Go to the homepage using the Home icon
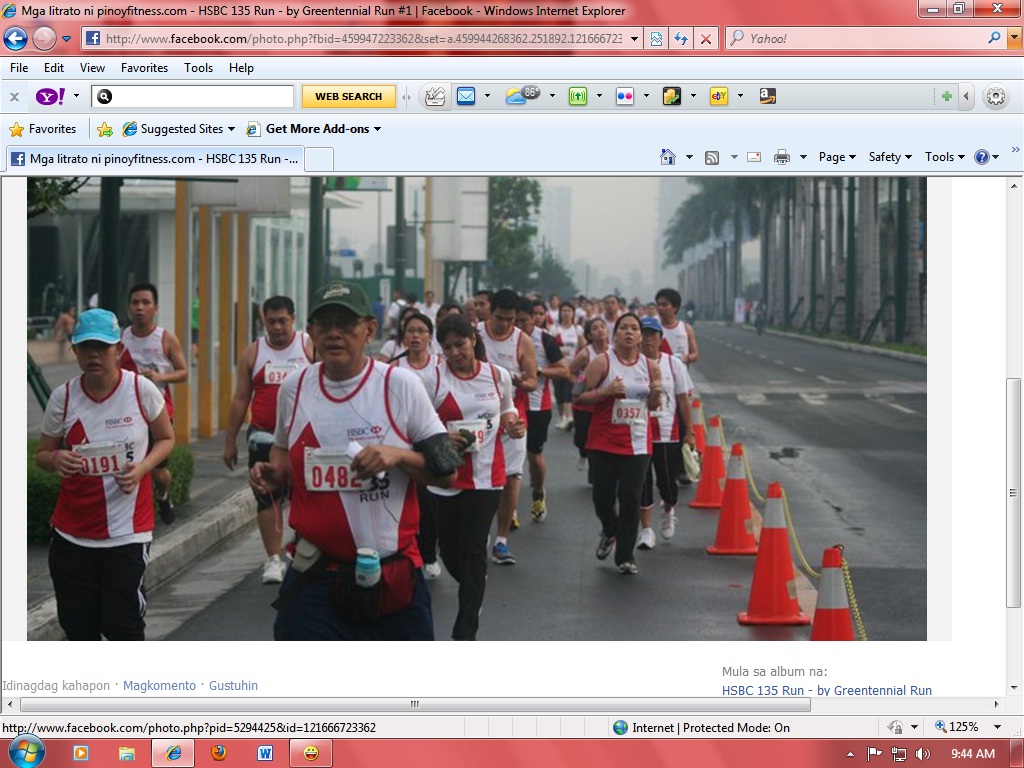Image resolution: width=1024 pixels, height=768 pixels. pos(666,157)
